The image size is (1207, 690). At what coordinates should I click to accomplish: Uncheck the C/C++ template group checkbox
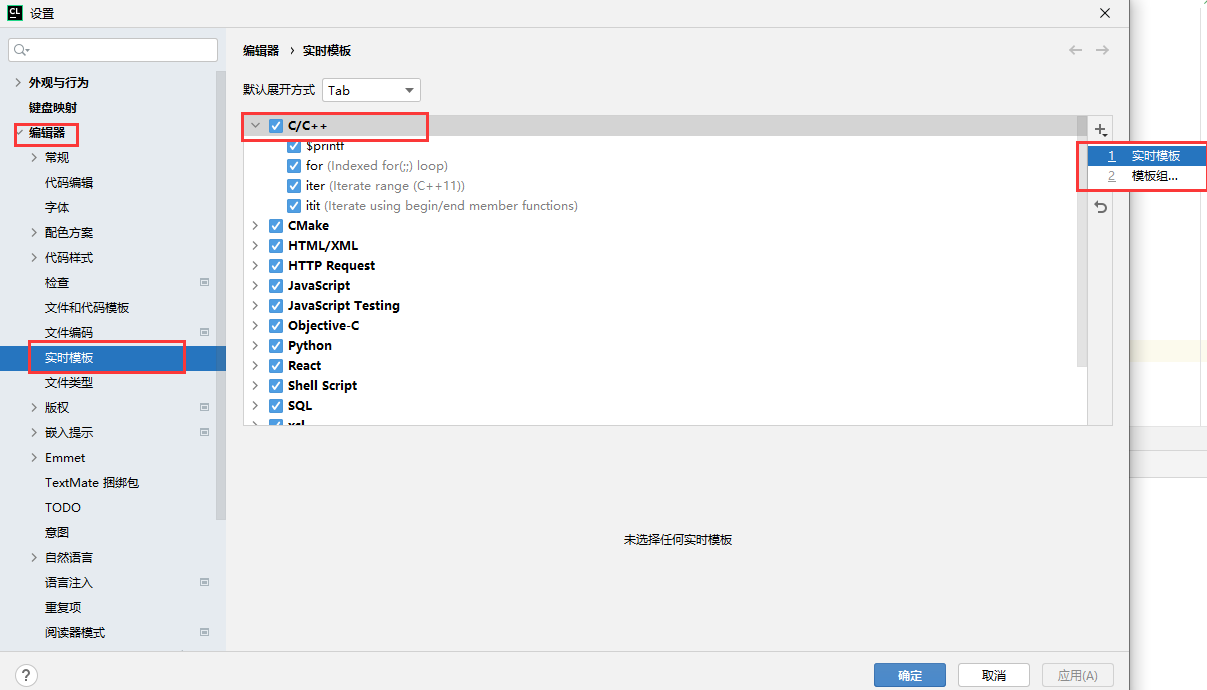[x=276, y=126]
